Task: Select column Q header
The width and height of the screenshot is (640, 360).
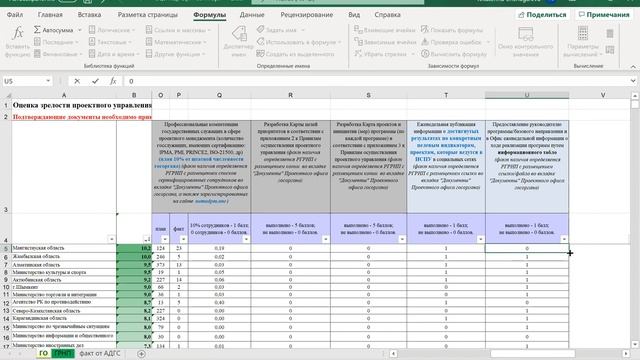Action: 219,95
